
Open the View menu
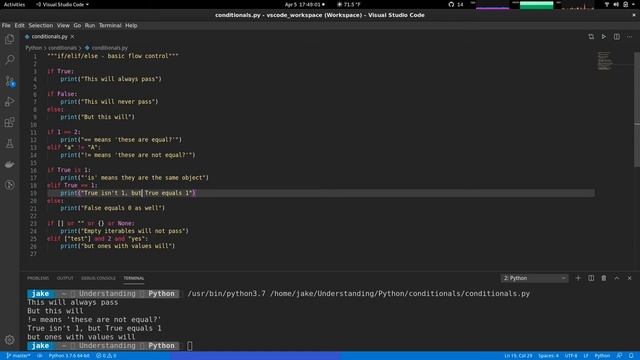pos(63,25)
